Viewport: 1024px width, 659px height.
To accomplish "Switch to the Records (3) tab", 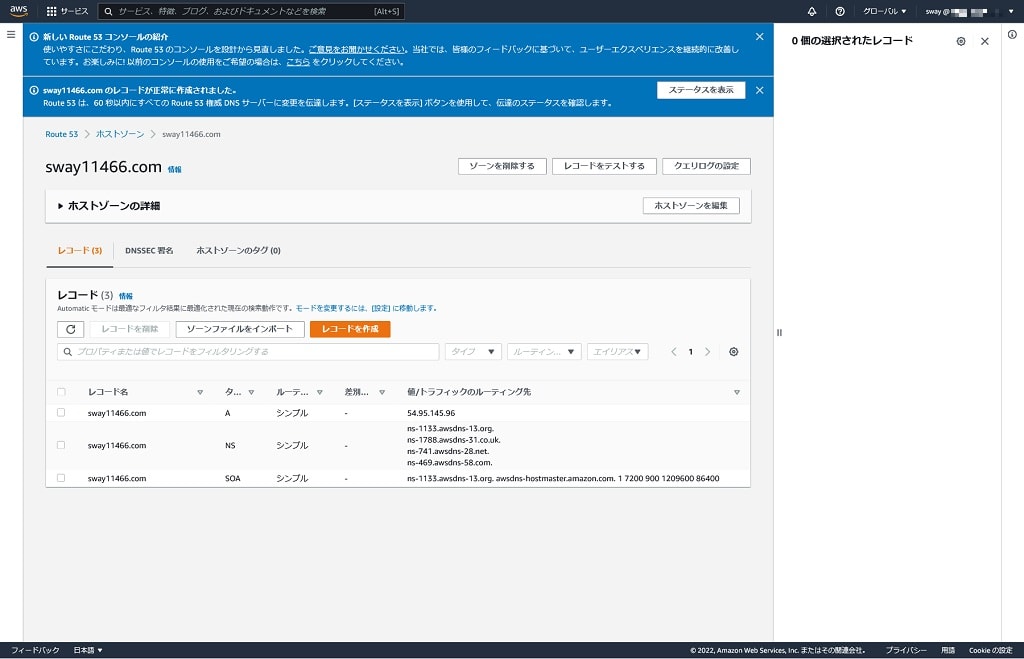I will click(x=80, y=251).
